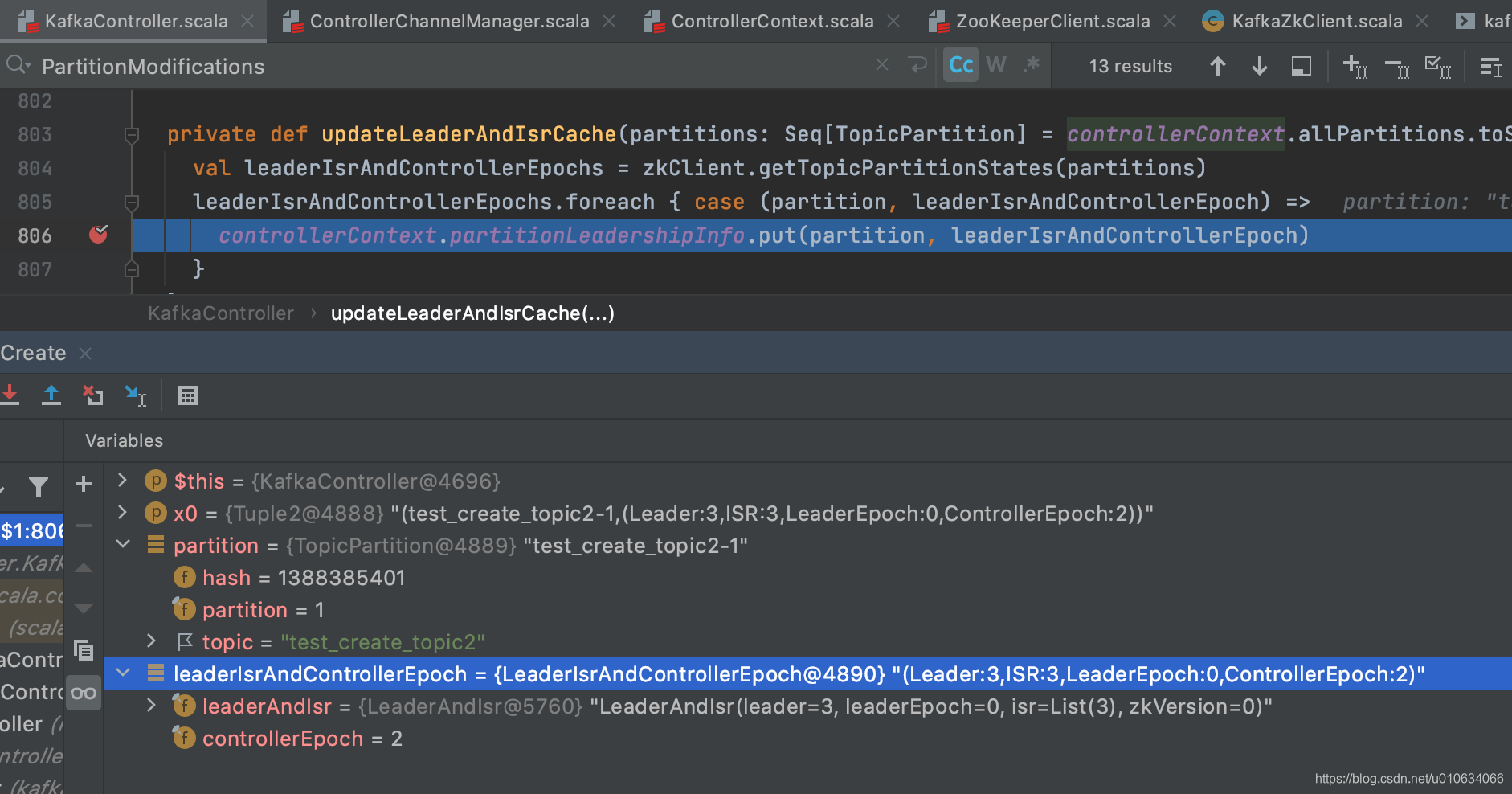Collapse leaderIsrAndControllerEpoch node
Viewport: 1512px width, 794px height.
tap(123, 673)
